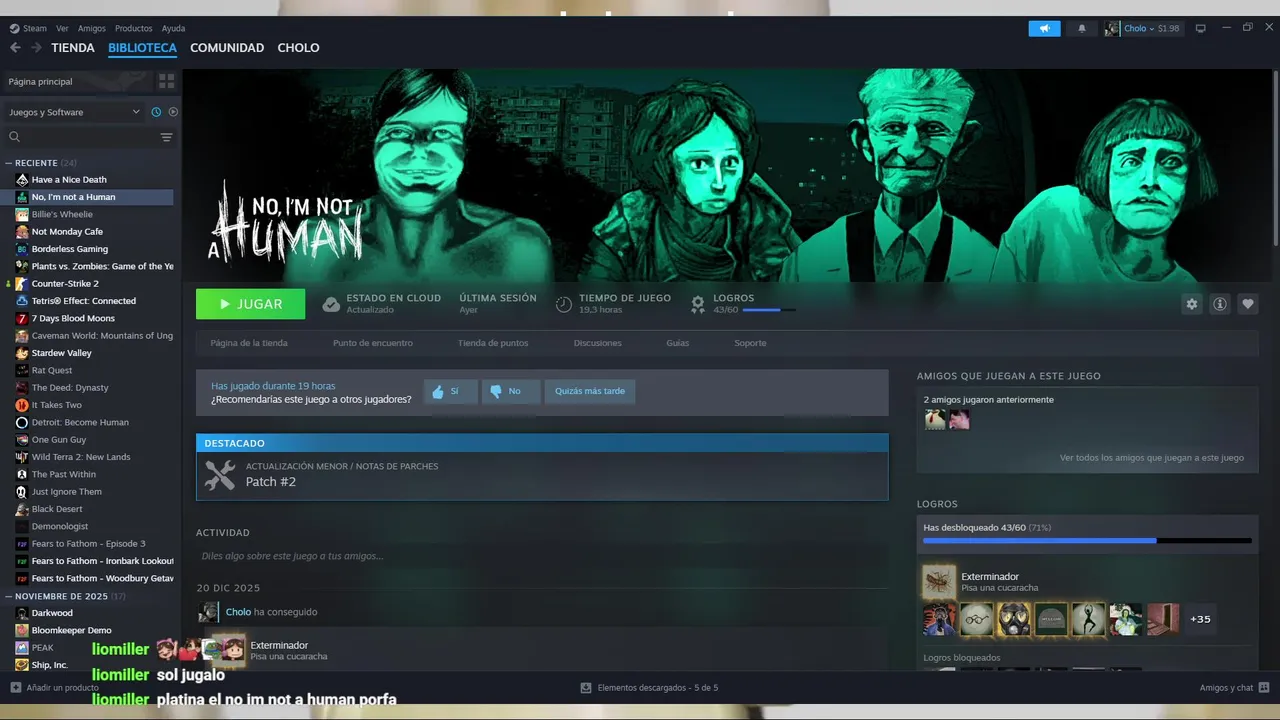The height and width of the screenshot is (720, 1280).
Task: Open advanced filter lines icon
Action: click(166, 137)
